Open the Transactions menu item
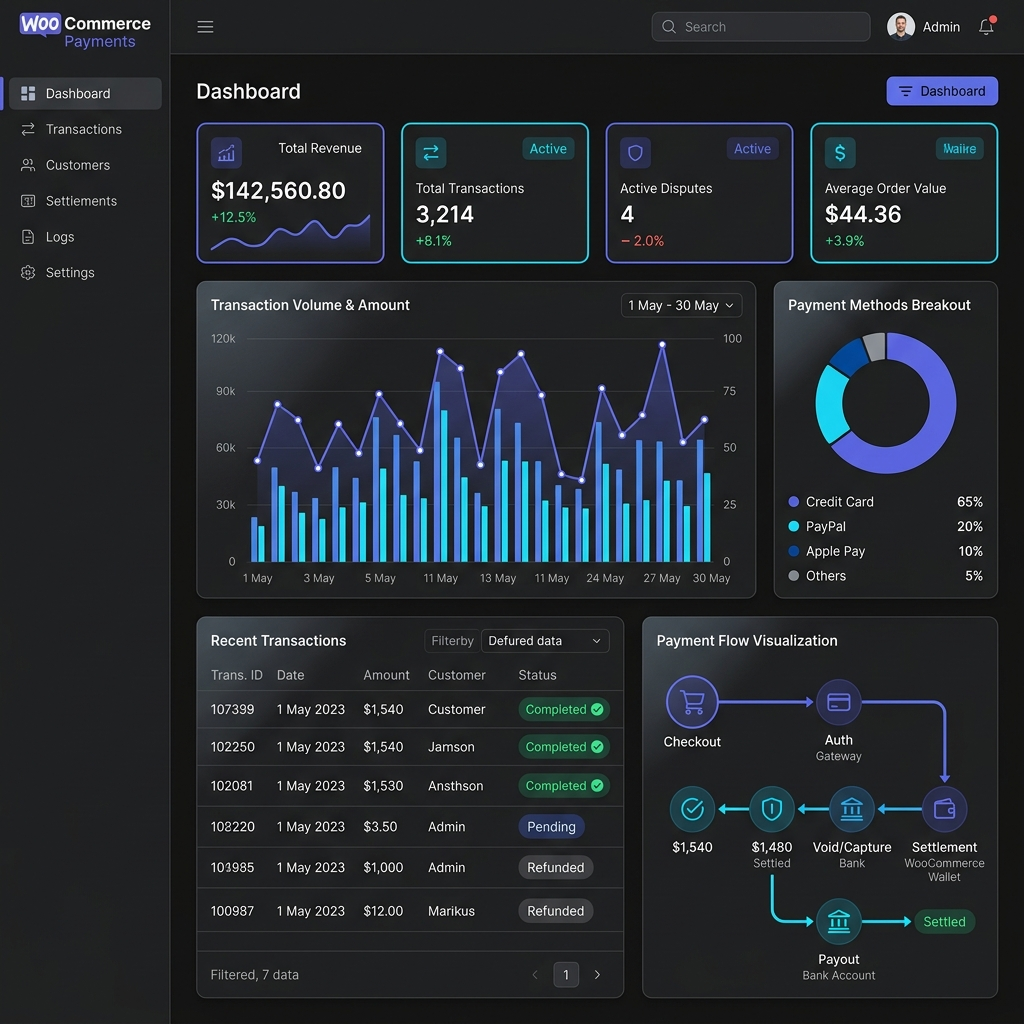The height and width of the screenshot is (1024, 1024). tap(86, 129)
